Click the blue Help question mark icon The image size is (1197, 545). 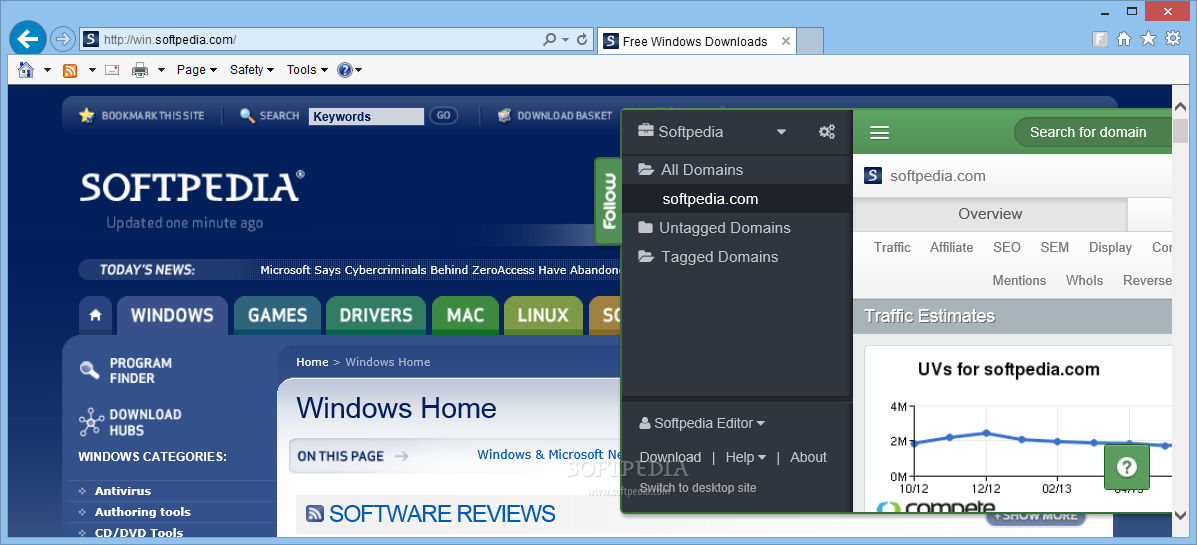[x=345, y=69]
